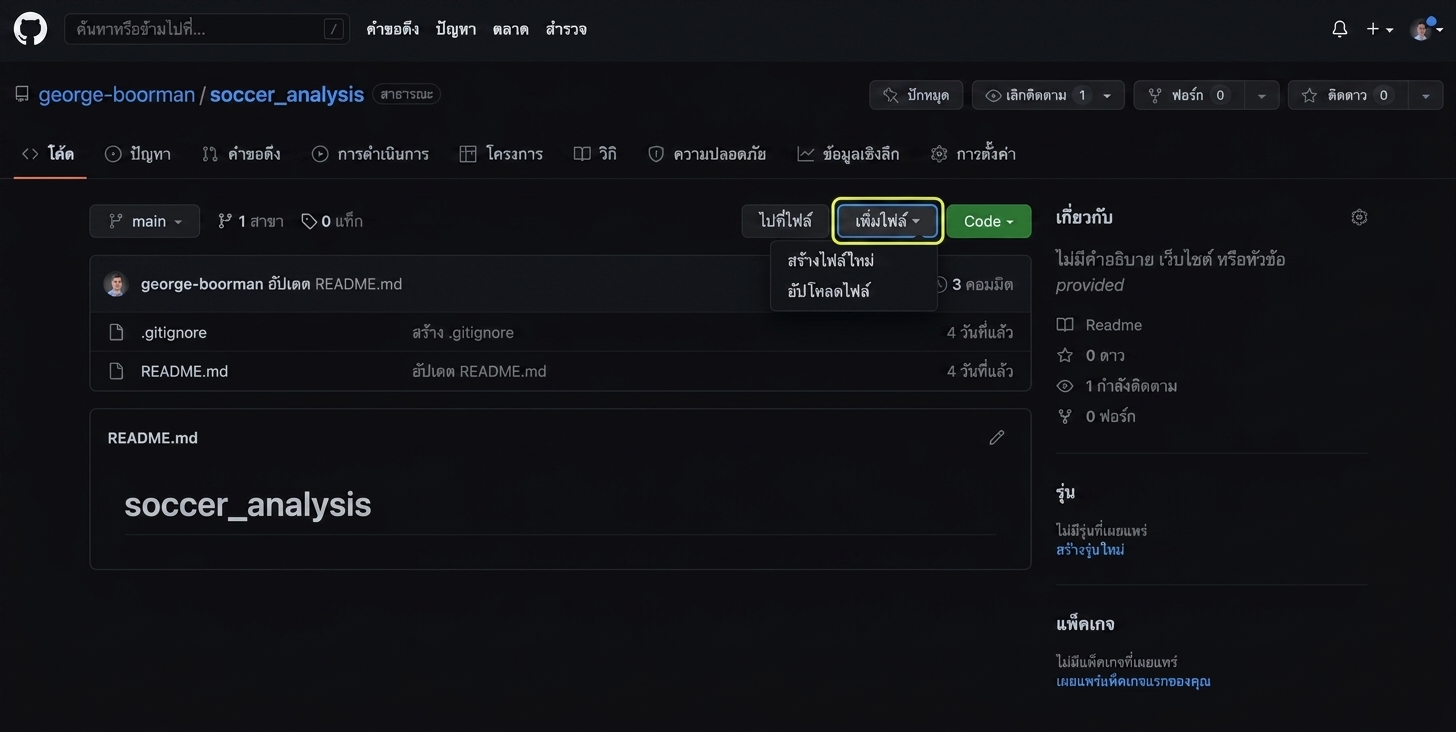This screenshot has height=732, width=1456.
Task: Open the รุ่น releases heading
Action: [x=1066, y=492]
